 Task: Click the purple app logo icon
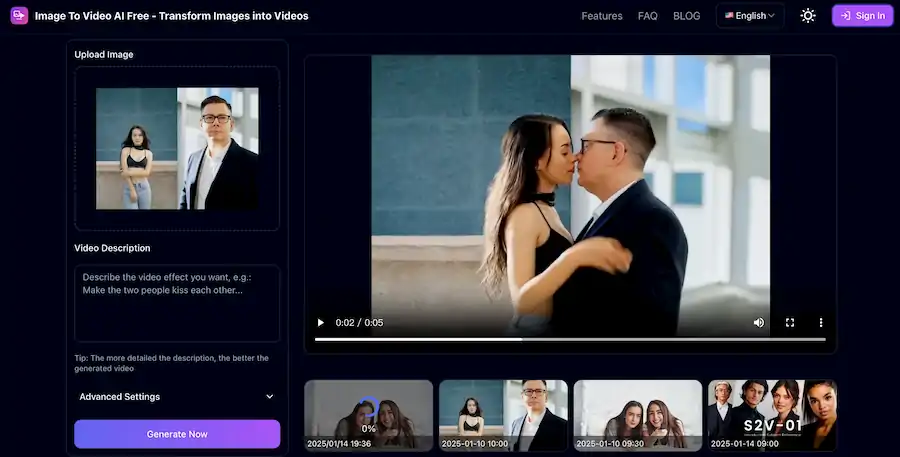(x=19, y=16)
